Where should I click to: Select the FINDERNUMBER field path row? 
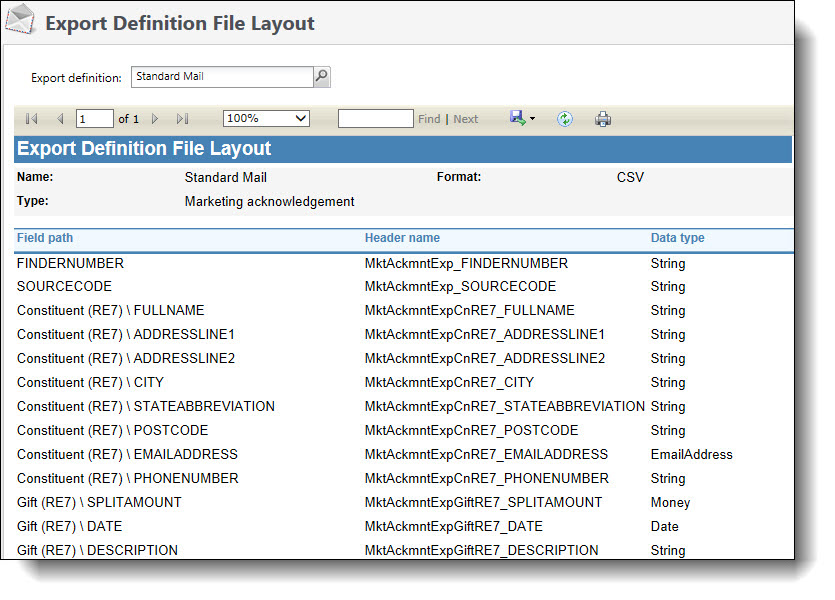click(70, 264)
